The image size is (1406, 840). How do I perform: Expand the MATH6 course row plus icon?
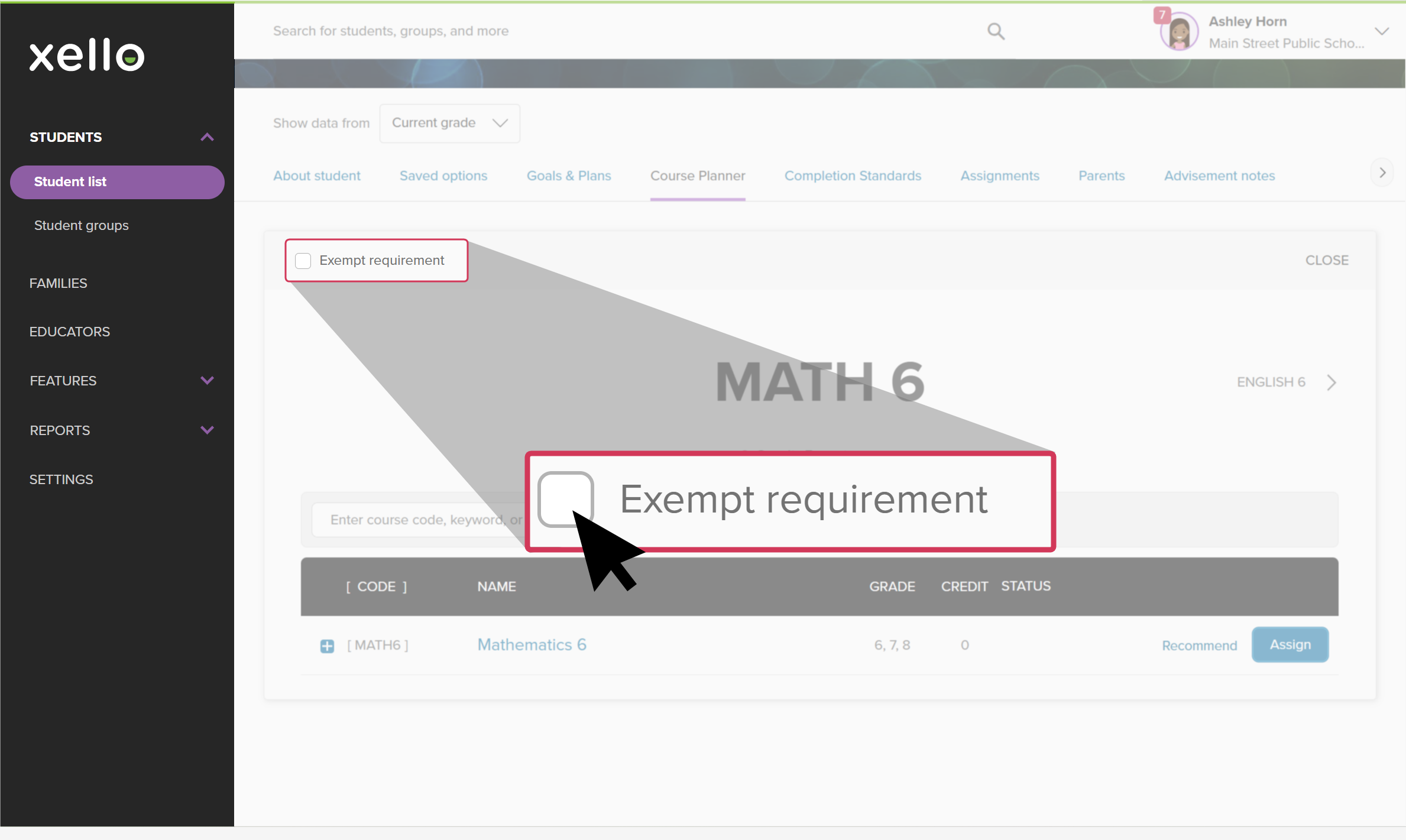pos(327,646)
